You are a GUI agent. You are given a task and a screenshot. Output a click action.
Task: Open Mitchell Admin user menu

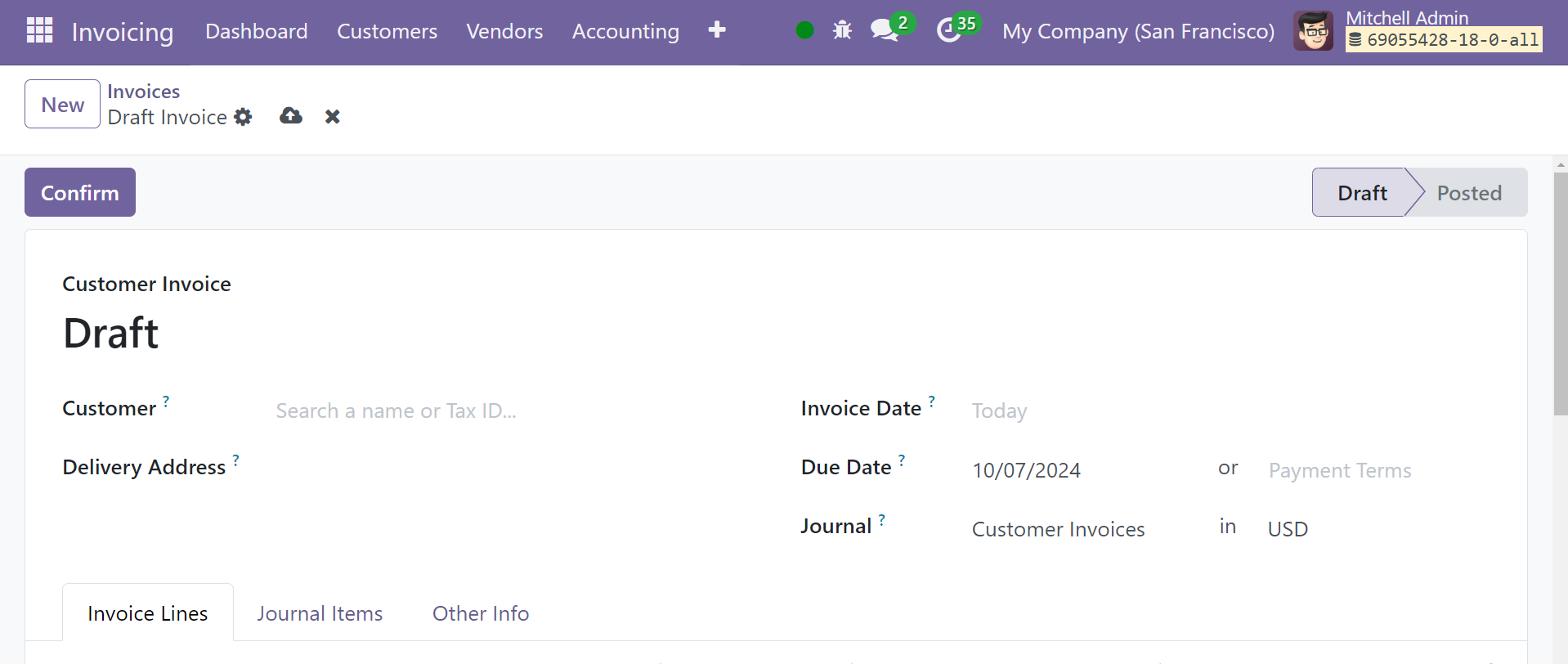click(x=1407, y=18)
